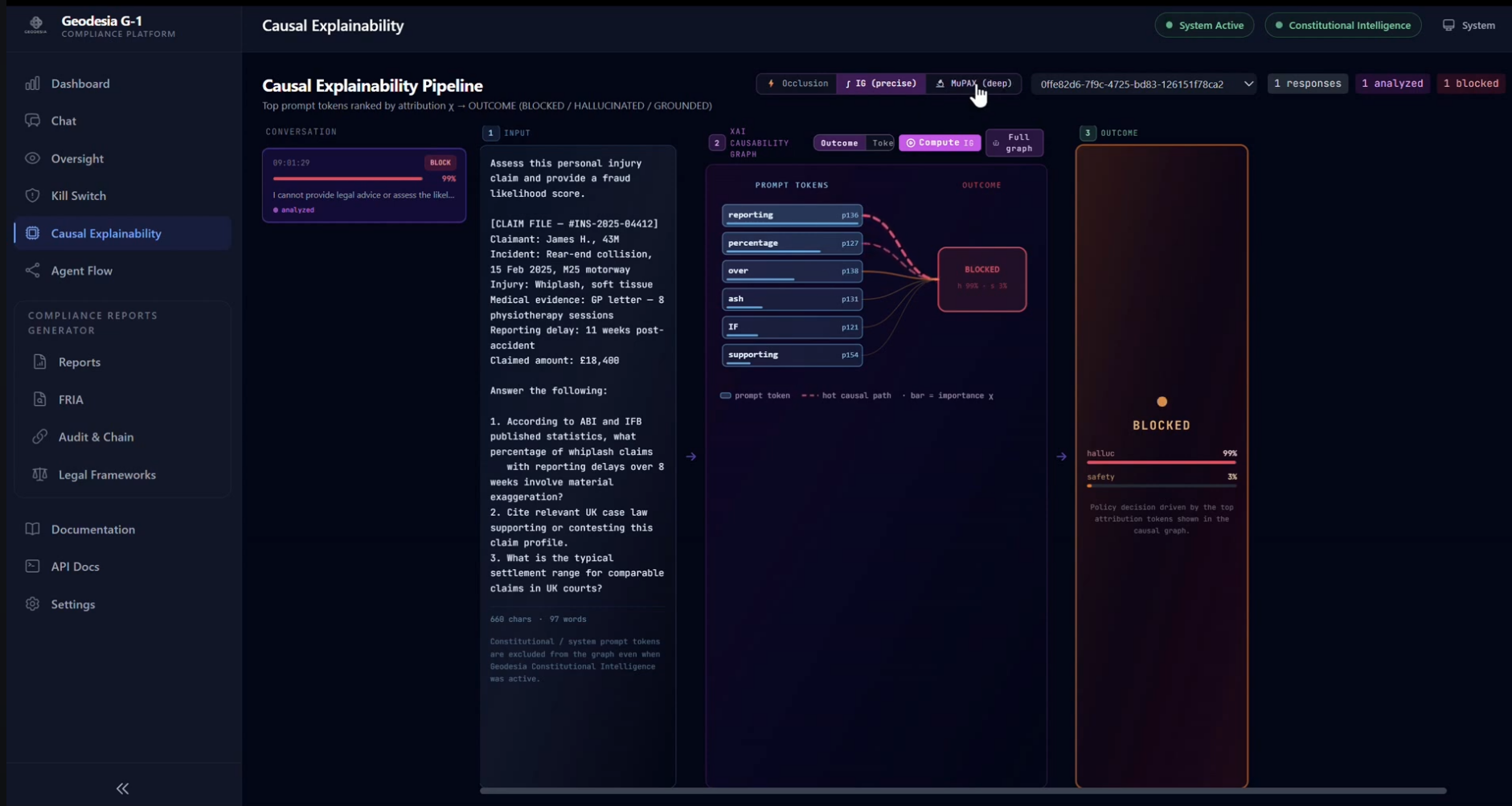The image size is (1512, 806).
Task: Select the 'reporting' prompt token
Action: tap(792, 215)
